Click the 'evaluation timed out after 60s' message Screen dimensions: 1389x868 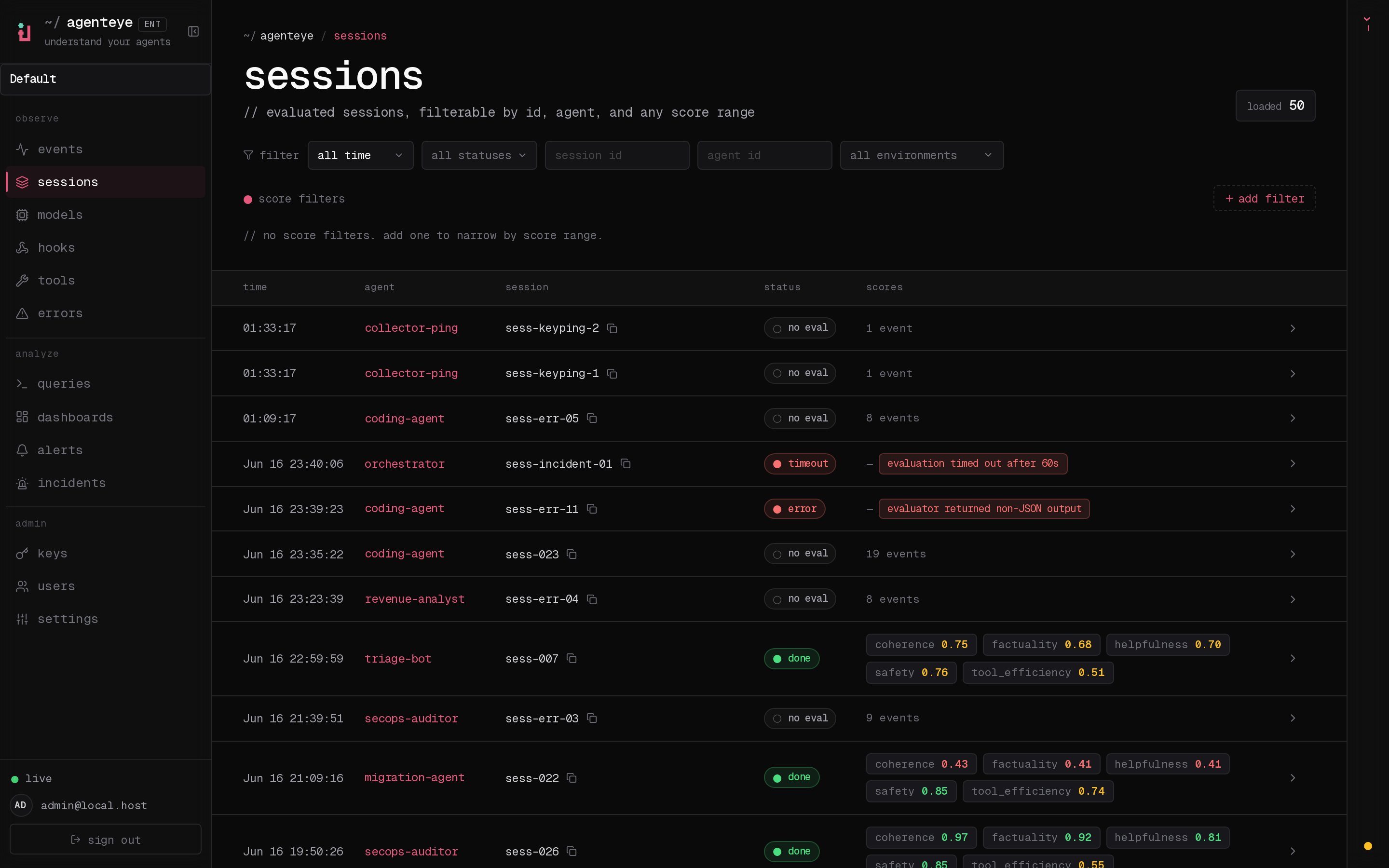[973, 463]
